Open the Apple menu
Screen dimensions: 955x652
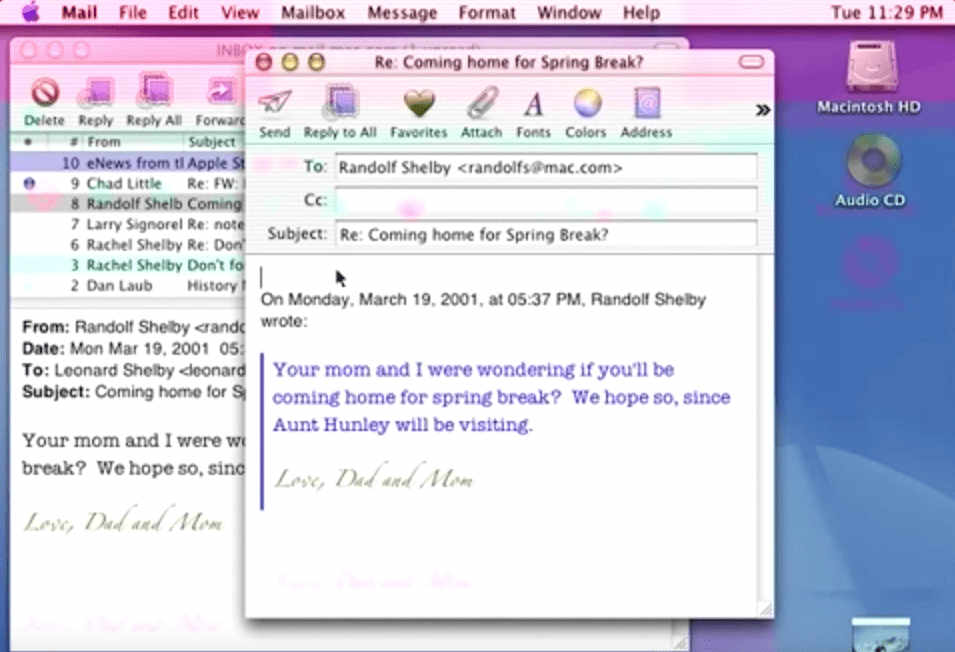pos(30,12)
